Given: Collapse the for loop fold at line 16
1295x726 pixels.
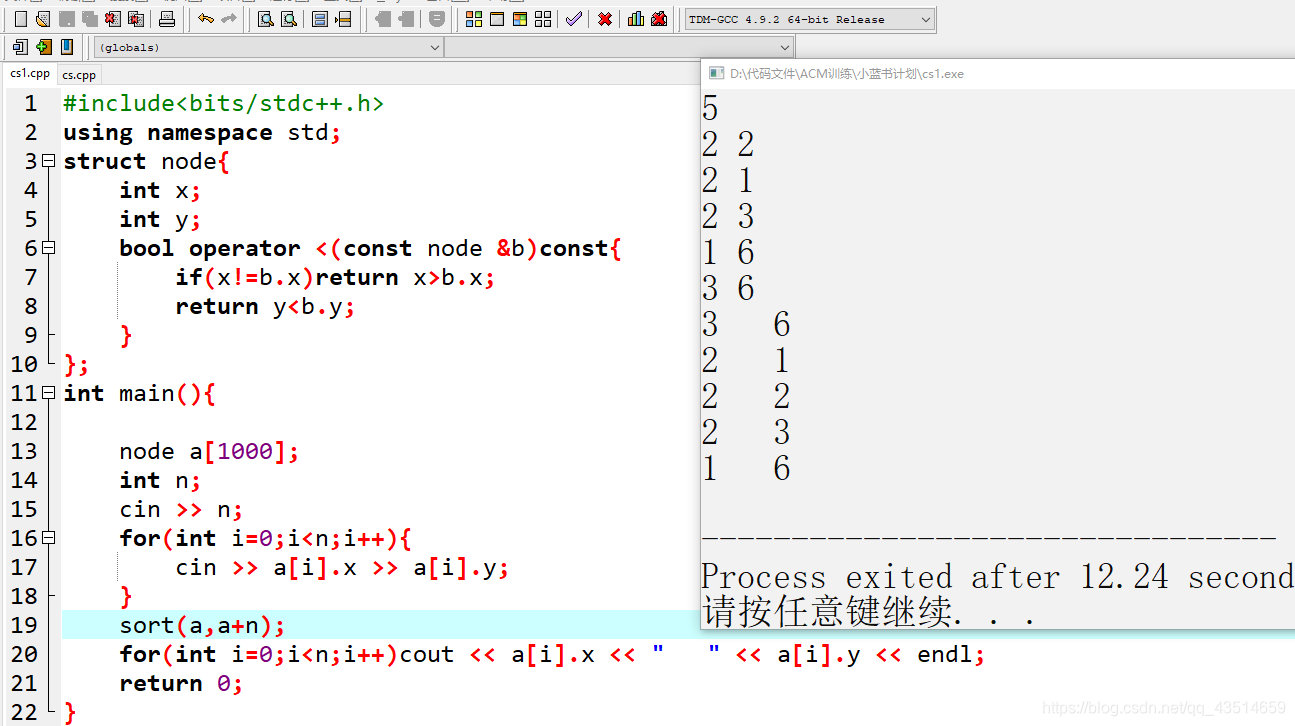Looking at the screenshot, I should click(x=48, y=539).
